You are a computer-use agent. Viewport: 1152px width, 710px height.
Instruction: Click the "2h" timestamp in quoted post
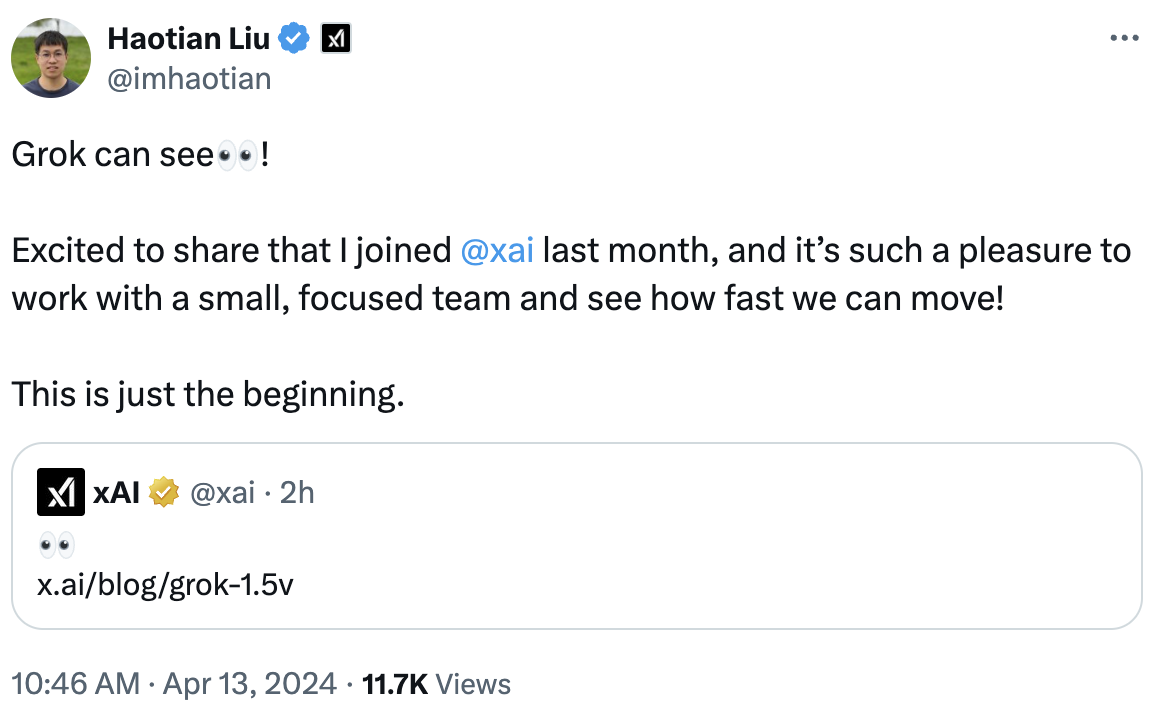coord(297,492)
